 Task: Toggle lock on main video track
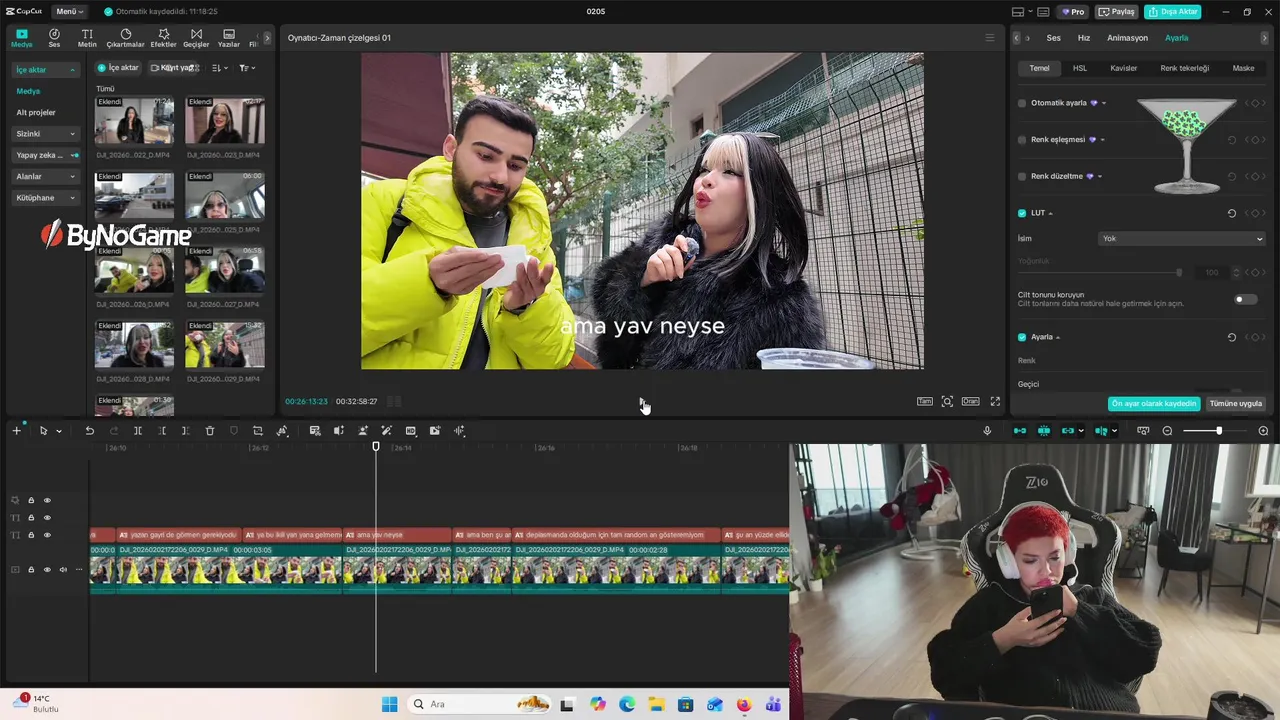pyautogui.click(x=31, y=570)
